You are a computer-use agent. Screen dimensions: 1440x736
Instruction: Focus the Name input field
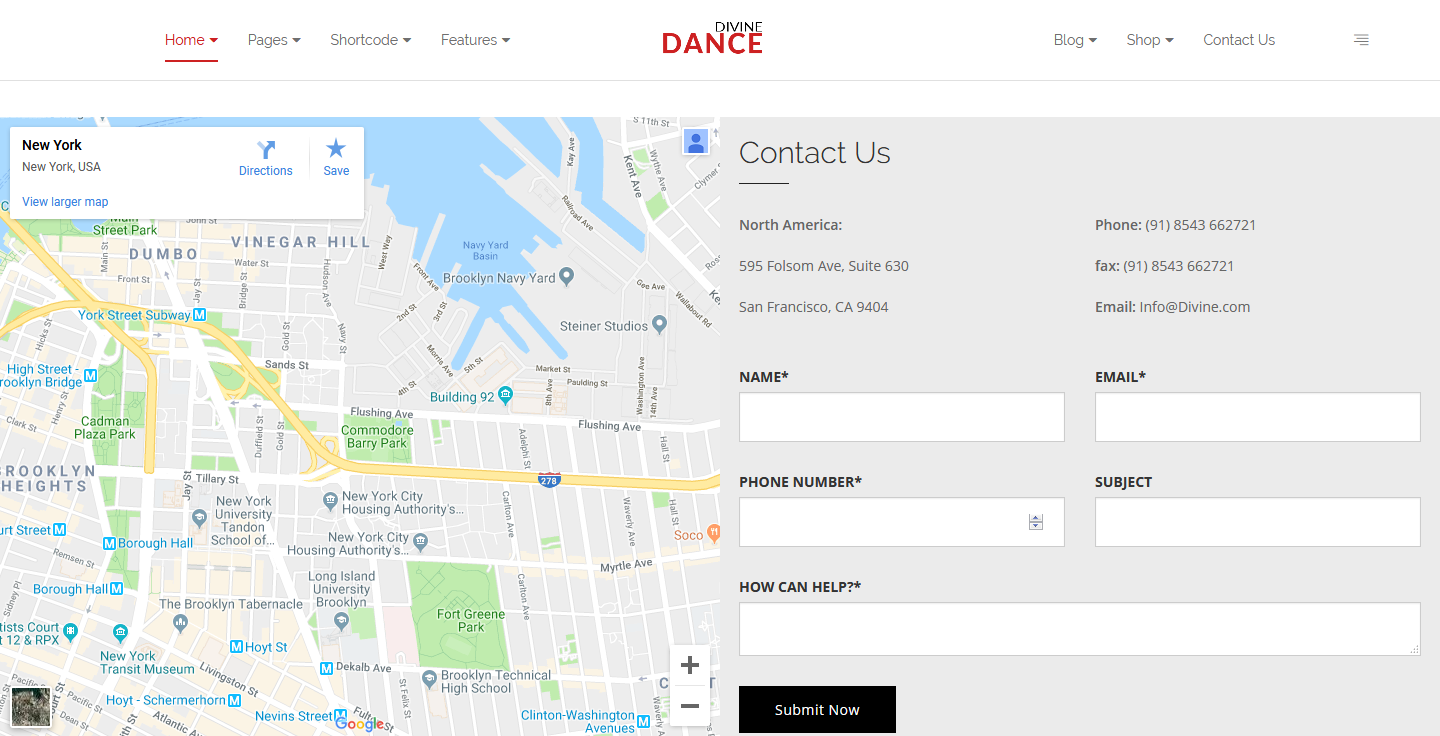click(901, 417)
